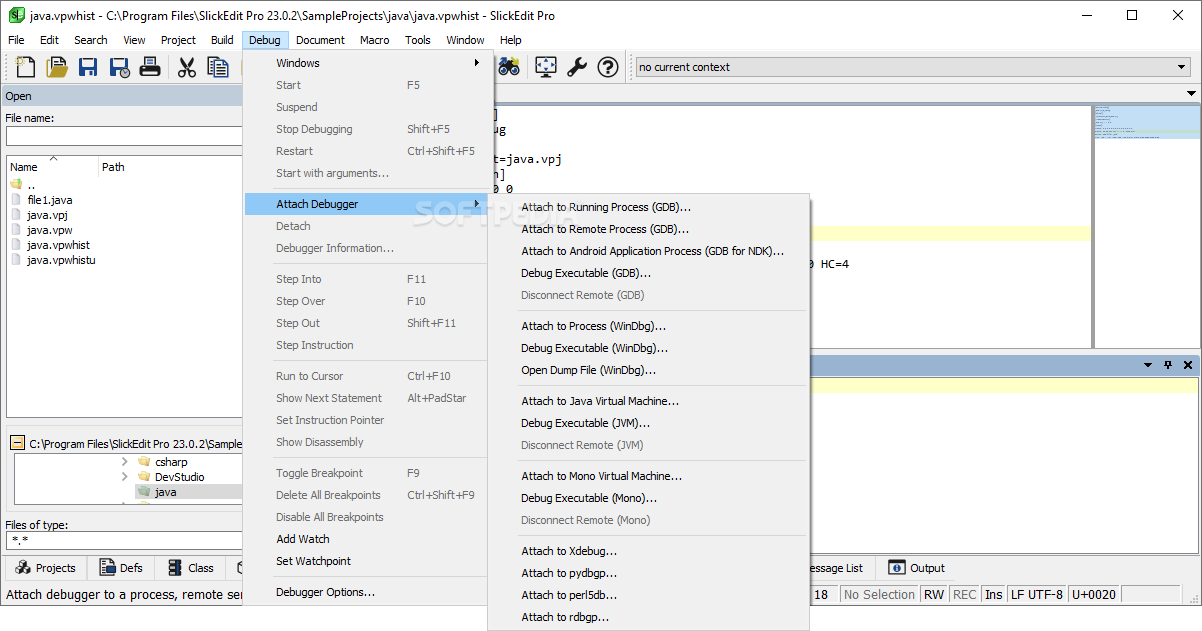Close the bottom panel with its X icon

(x=1188, y=365)
